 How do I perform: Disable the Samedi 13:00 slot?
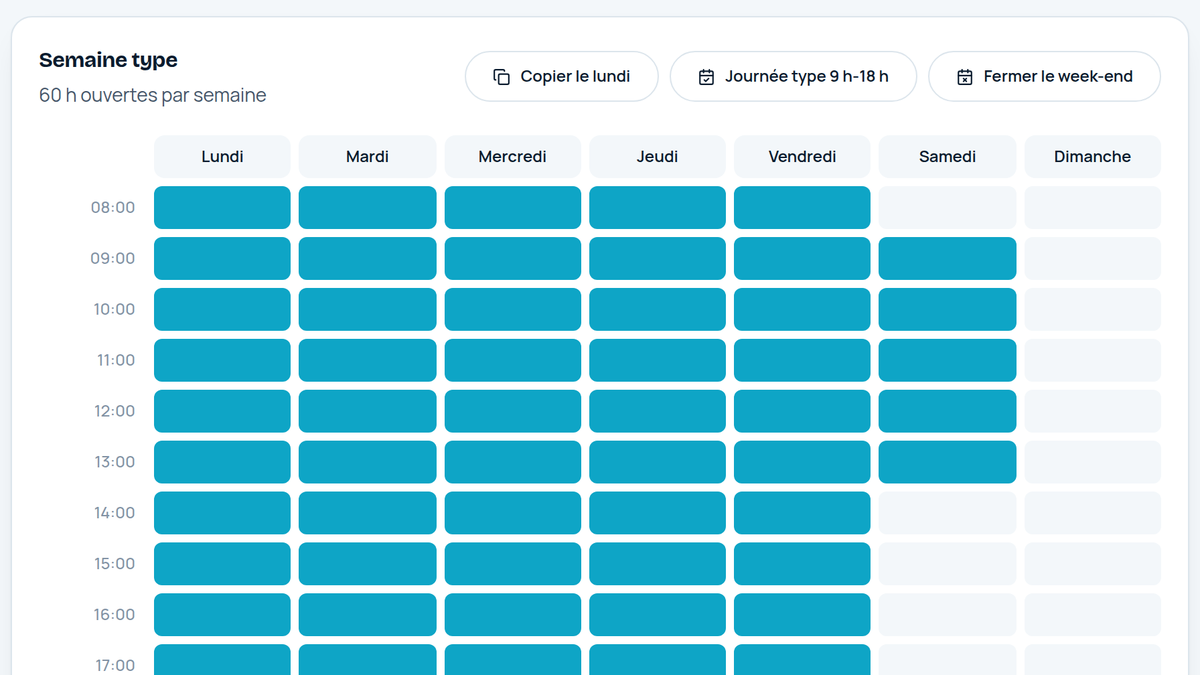tap(947, 462)
